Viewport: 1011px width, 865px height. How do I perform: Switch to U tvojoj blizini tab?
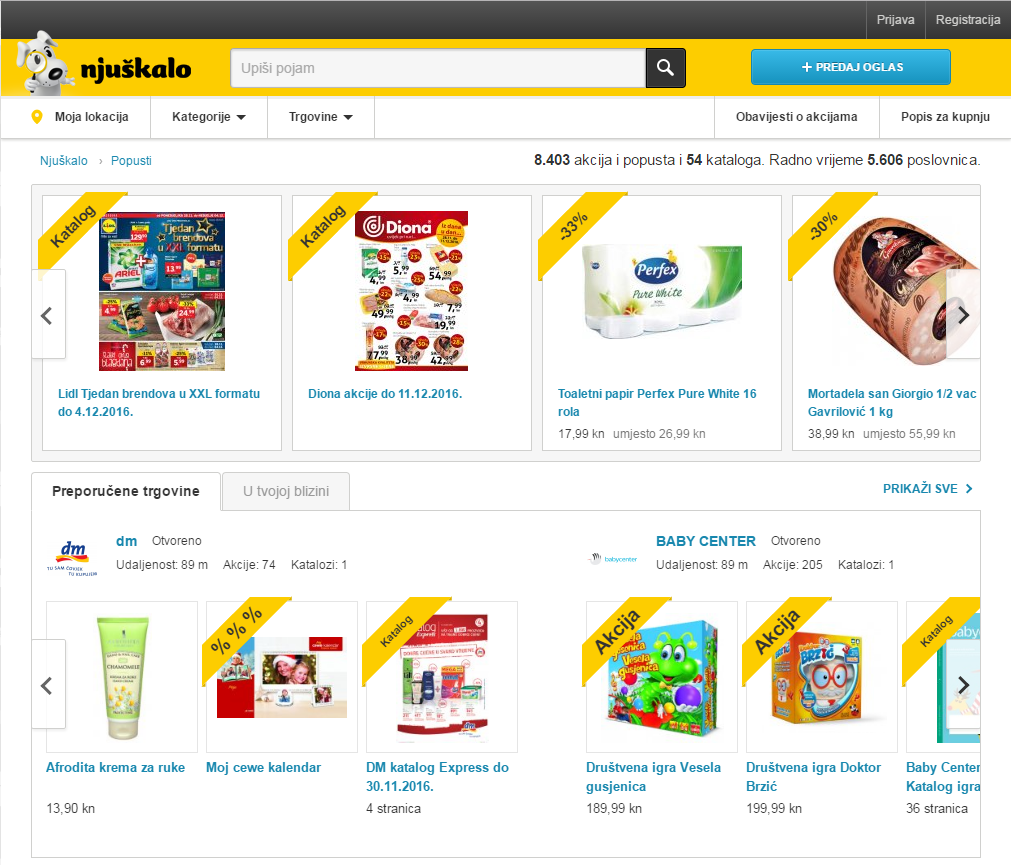coord(286,491)
